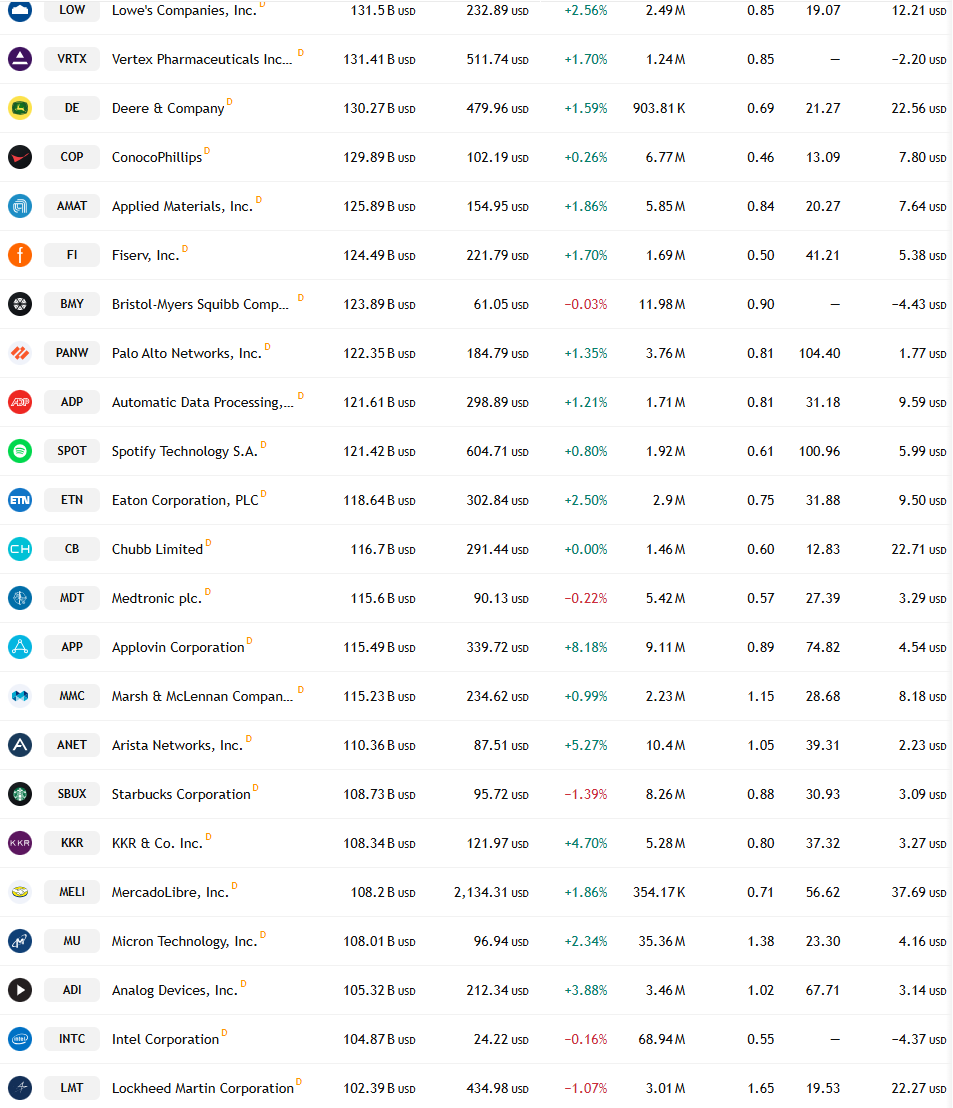Click the D superscript beside Fiserv, Inc.
953x1108 pixels.
coord(185,249)
